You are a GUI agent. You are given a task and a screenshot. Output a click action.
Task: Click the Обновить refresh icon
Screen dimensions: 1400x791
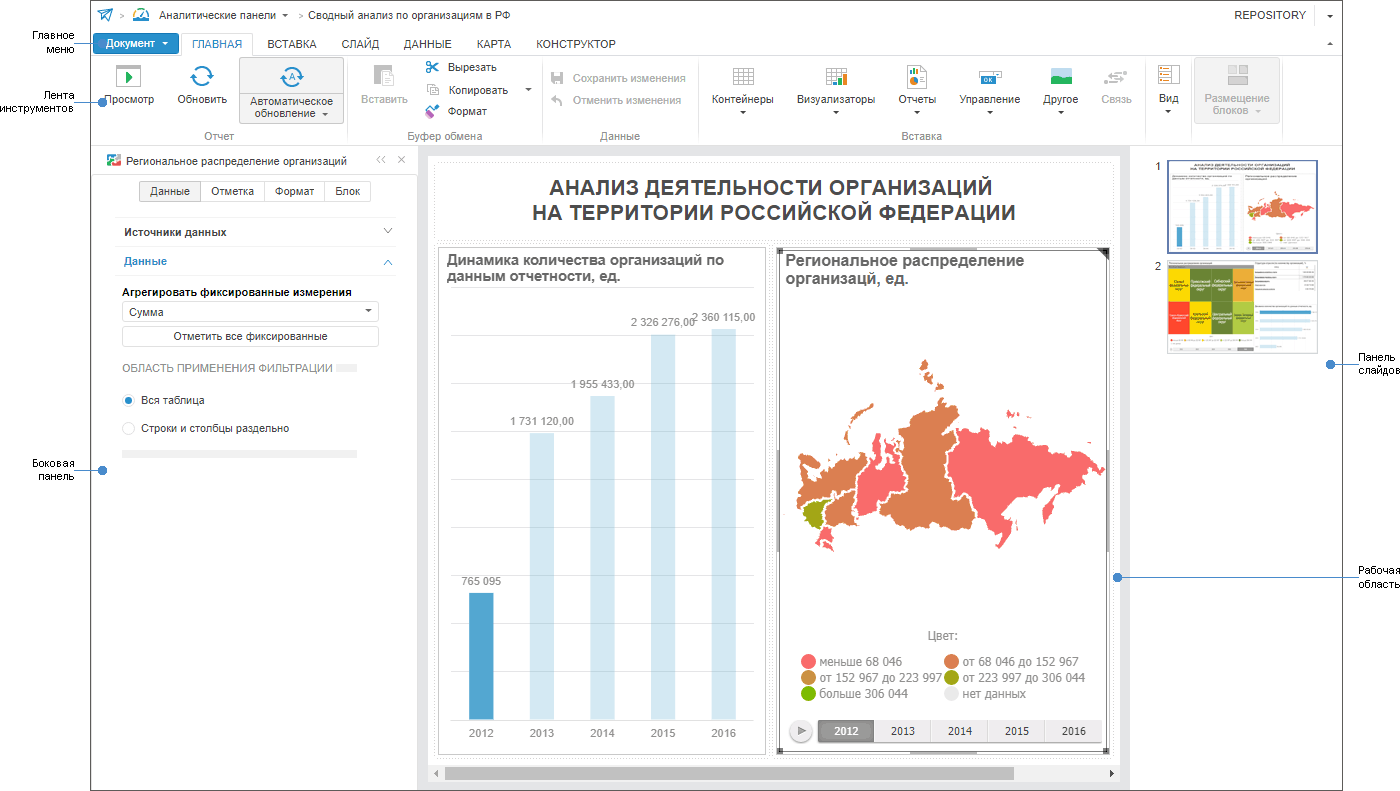pyautogui.click(x=201, y=85)
